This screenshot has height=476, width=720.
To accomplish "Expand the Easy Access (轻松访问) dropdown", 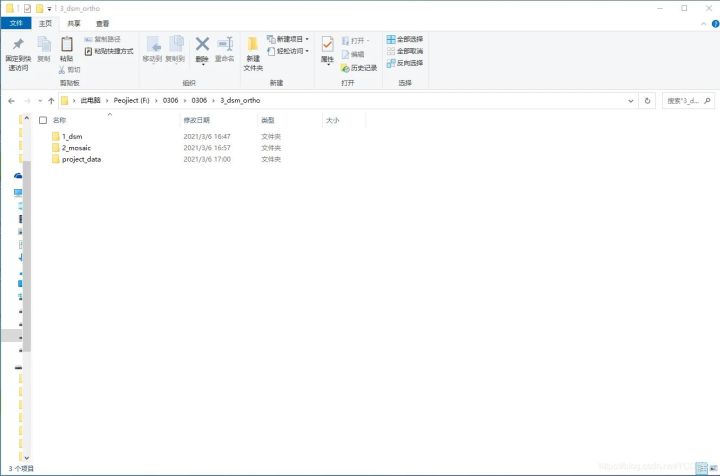I will [290, 51].
